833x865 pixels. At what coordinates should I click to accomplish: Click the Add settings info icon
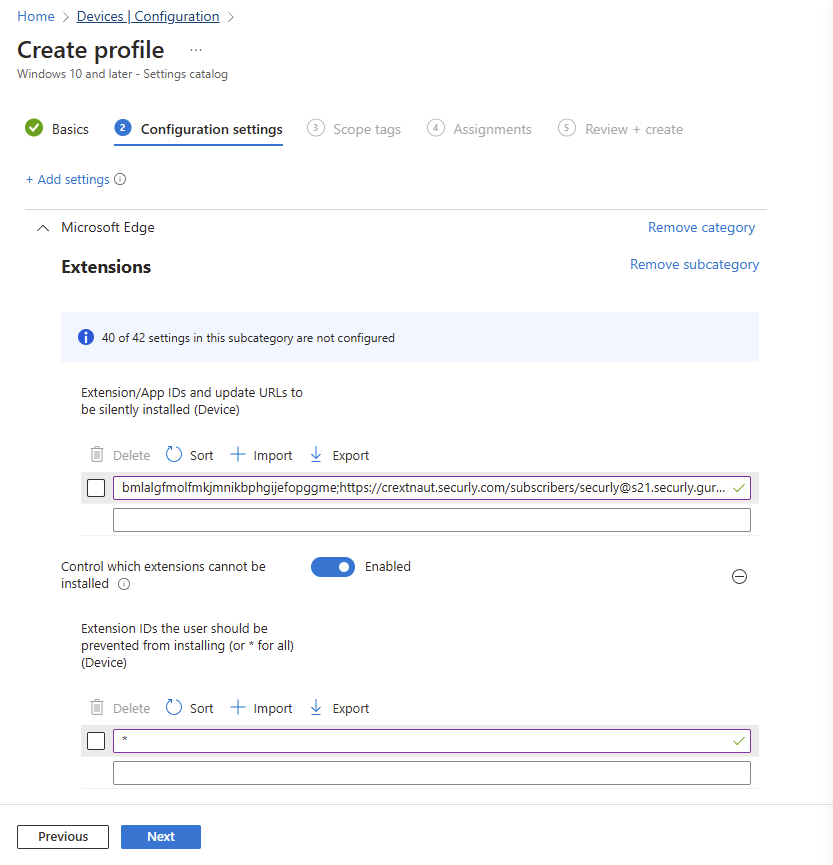(120, 179)
